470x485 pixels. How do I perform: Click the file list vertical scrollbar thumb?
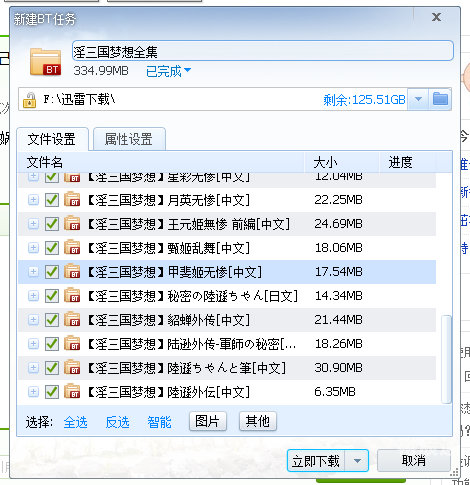coord(446,359)
